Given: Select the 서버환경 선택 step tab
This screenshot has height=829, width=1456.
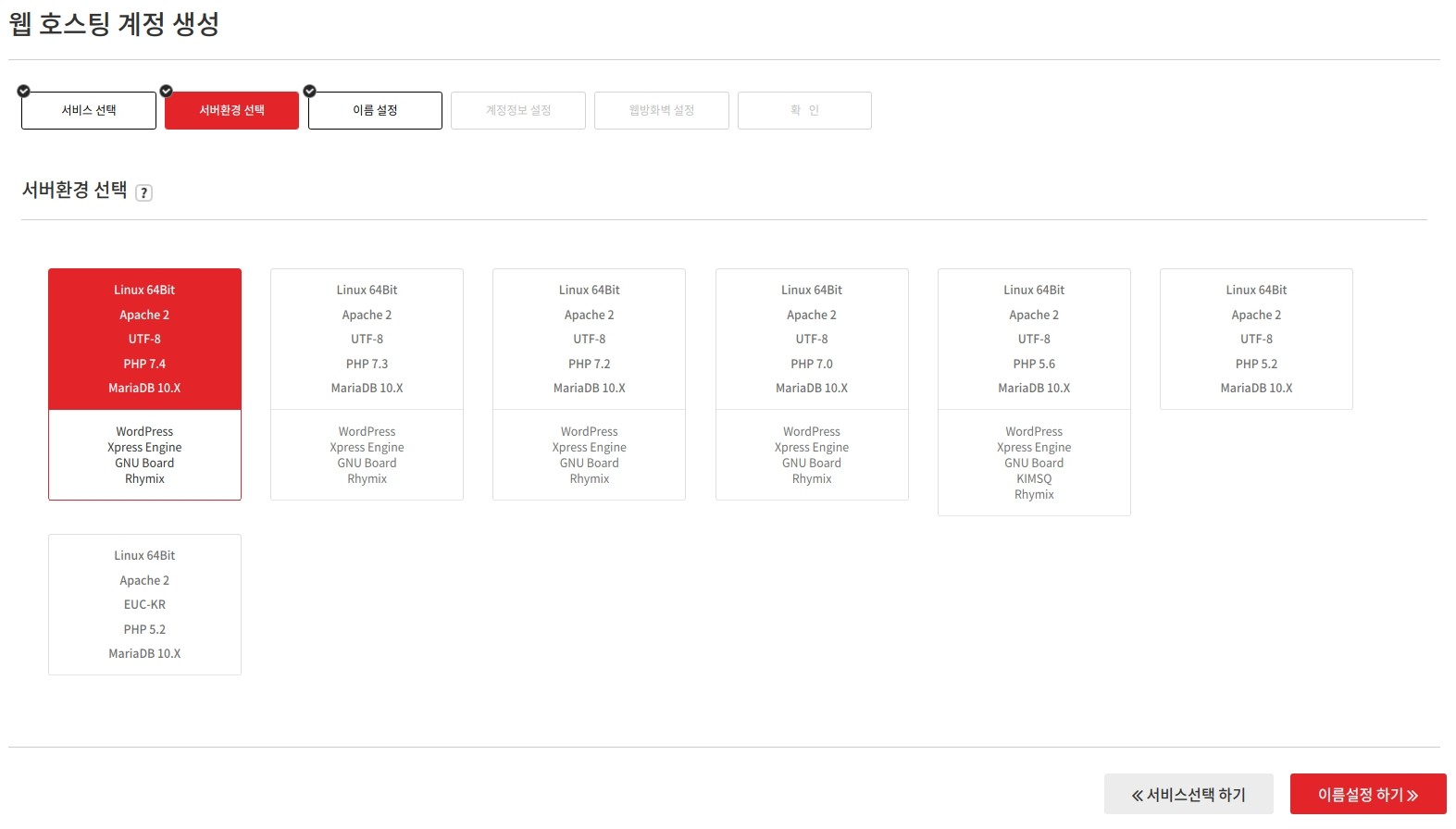Looking at the screenshot, I should [x=231, y=110].
